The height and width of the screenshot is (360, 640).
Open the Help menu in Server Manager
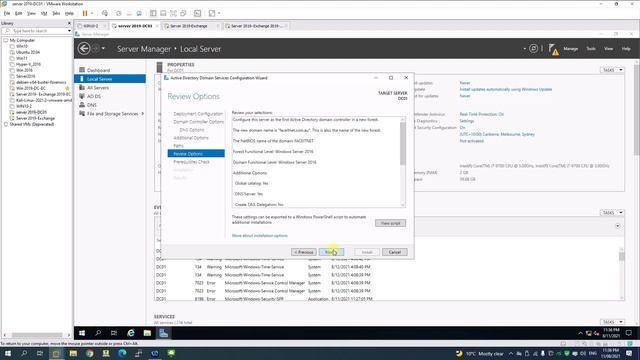[626, 49]
